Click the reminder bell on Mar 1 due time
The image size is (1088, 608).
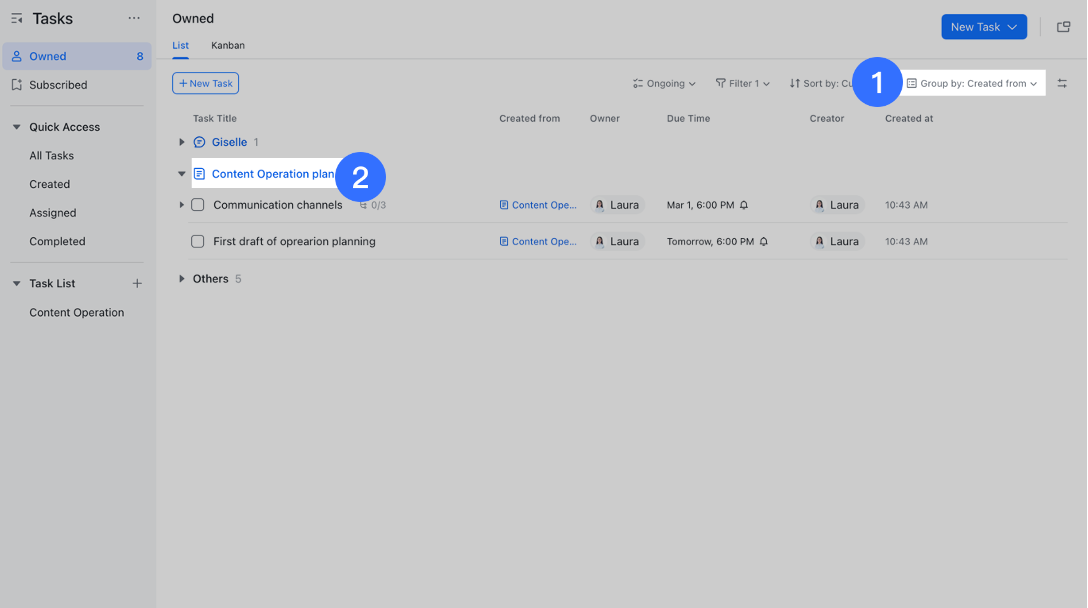pyautogui.click(x=744, y=205)
